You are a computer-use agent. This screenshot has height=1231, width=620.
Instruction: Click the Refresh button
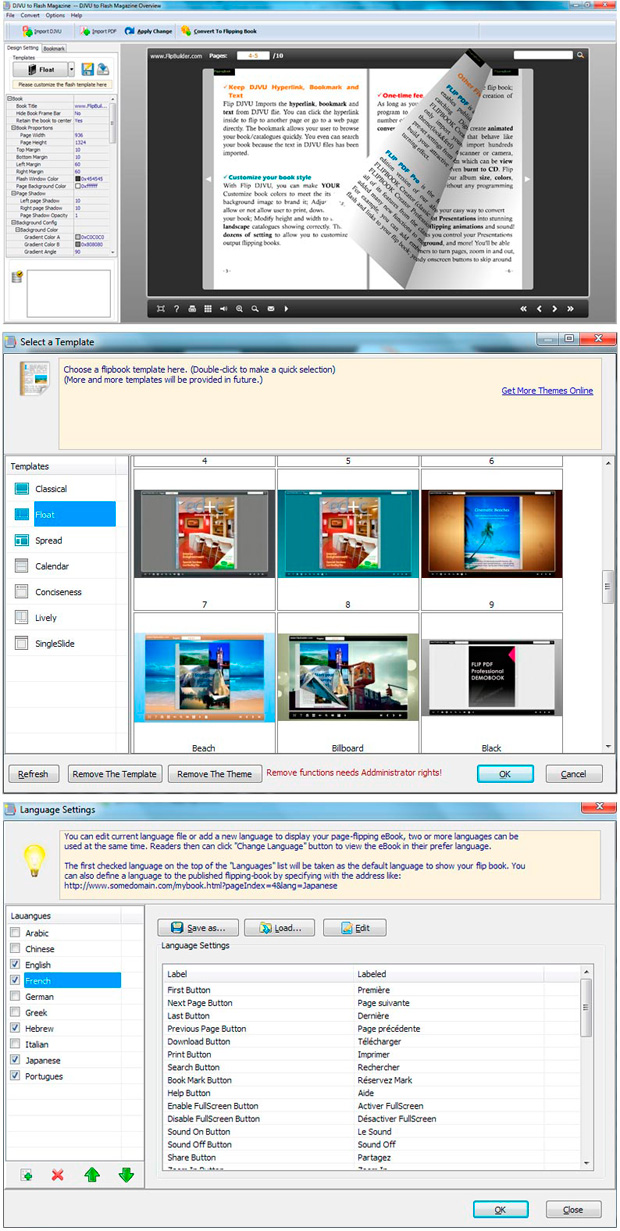[x=33, y=774]
